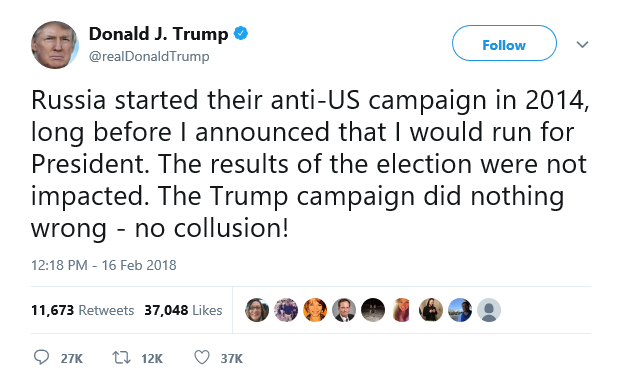The image size is (629, 381).
Task: Click the blue verified badge
Action: click(241, 33)
